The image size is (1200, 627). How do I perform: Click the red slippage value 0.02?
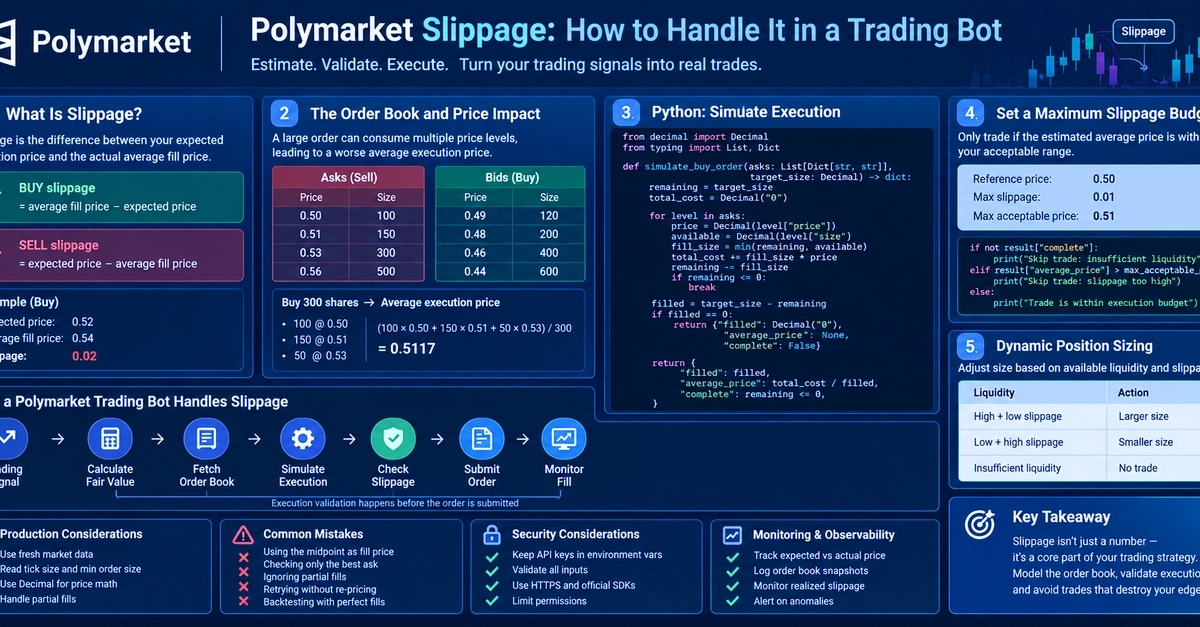[x=84, y=356]
